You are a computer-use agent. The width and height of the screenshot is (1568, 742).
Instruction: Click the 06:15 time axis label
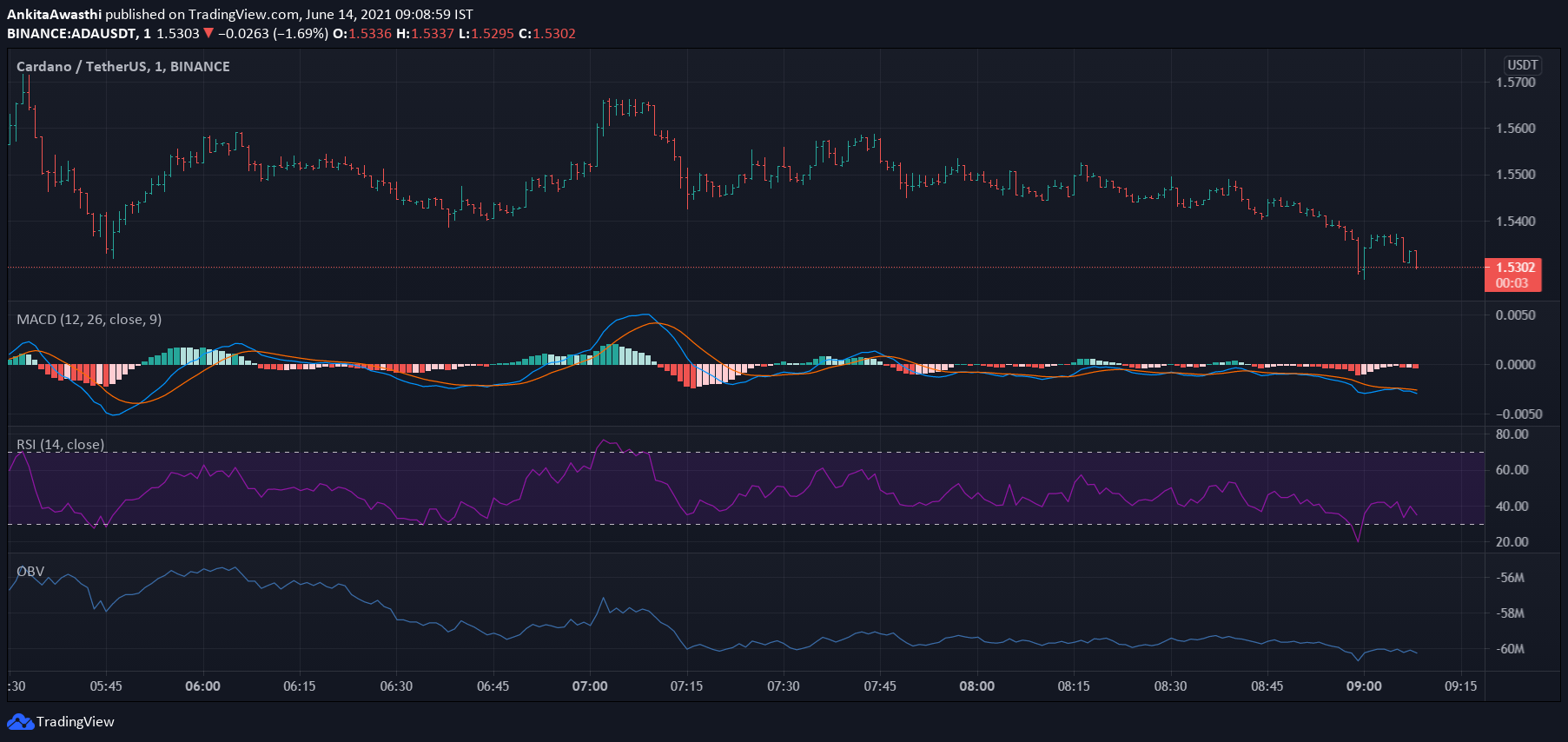coord(300,686)
